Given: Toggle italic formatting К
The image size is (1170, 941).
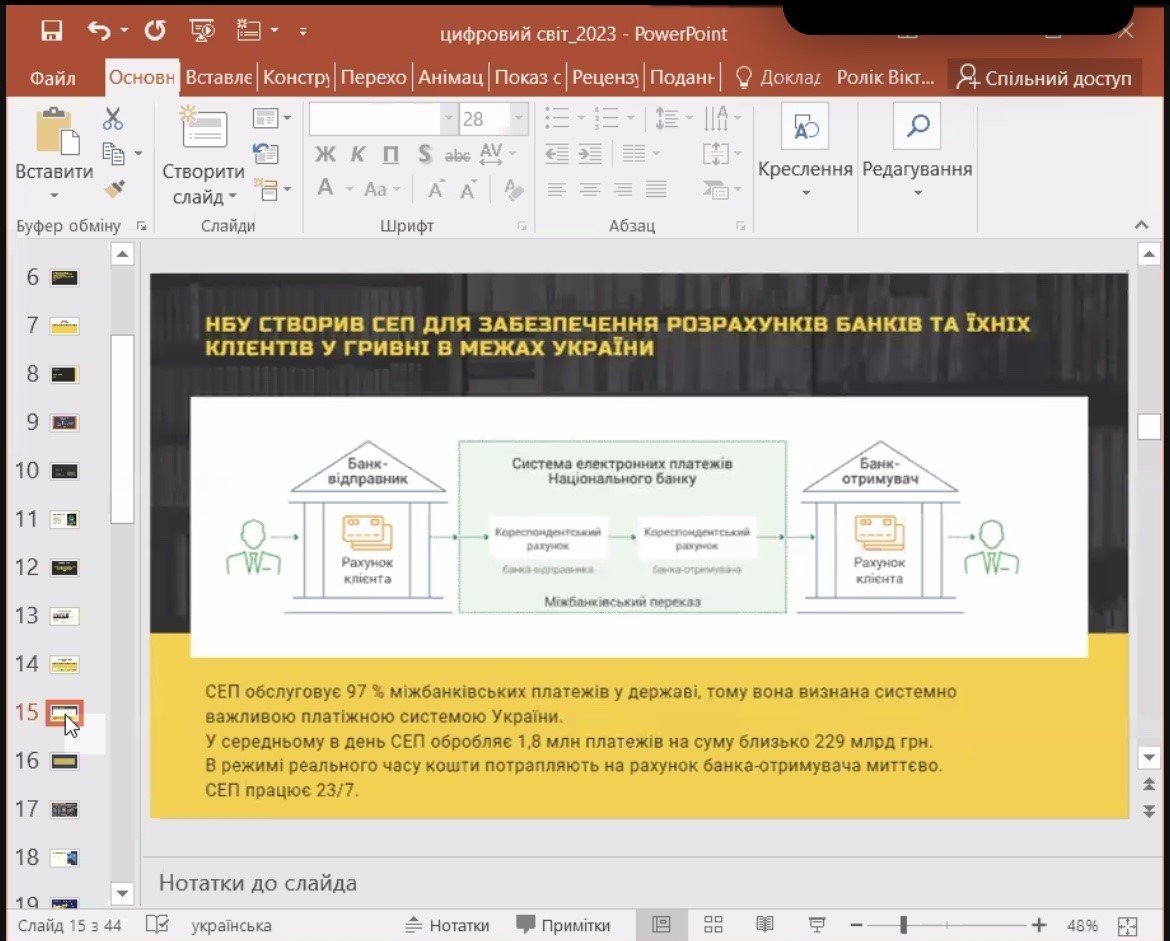Looking at the screenshot, I should click(358, 155).
